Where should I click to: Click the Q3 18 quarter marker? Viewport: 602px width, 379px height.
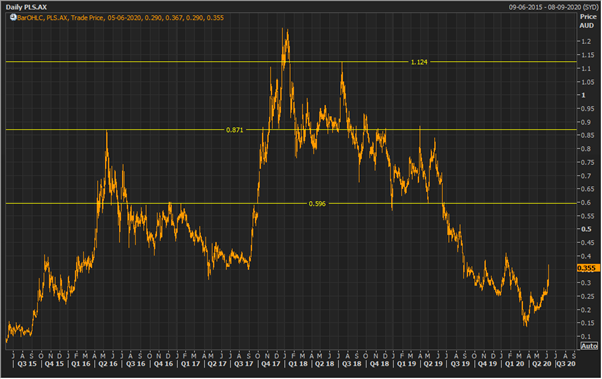[352, 364]
